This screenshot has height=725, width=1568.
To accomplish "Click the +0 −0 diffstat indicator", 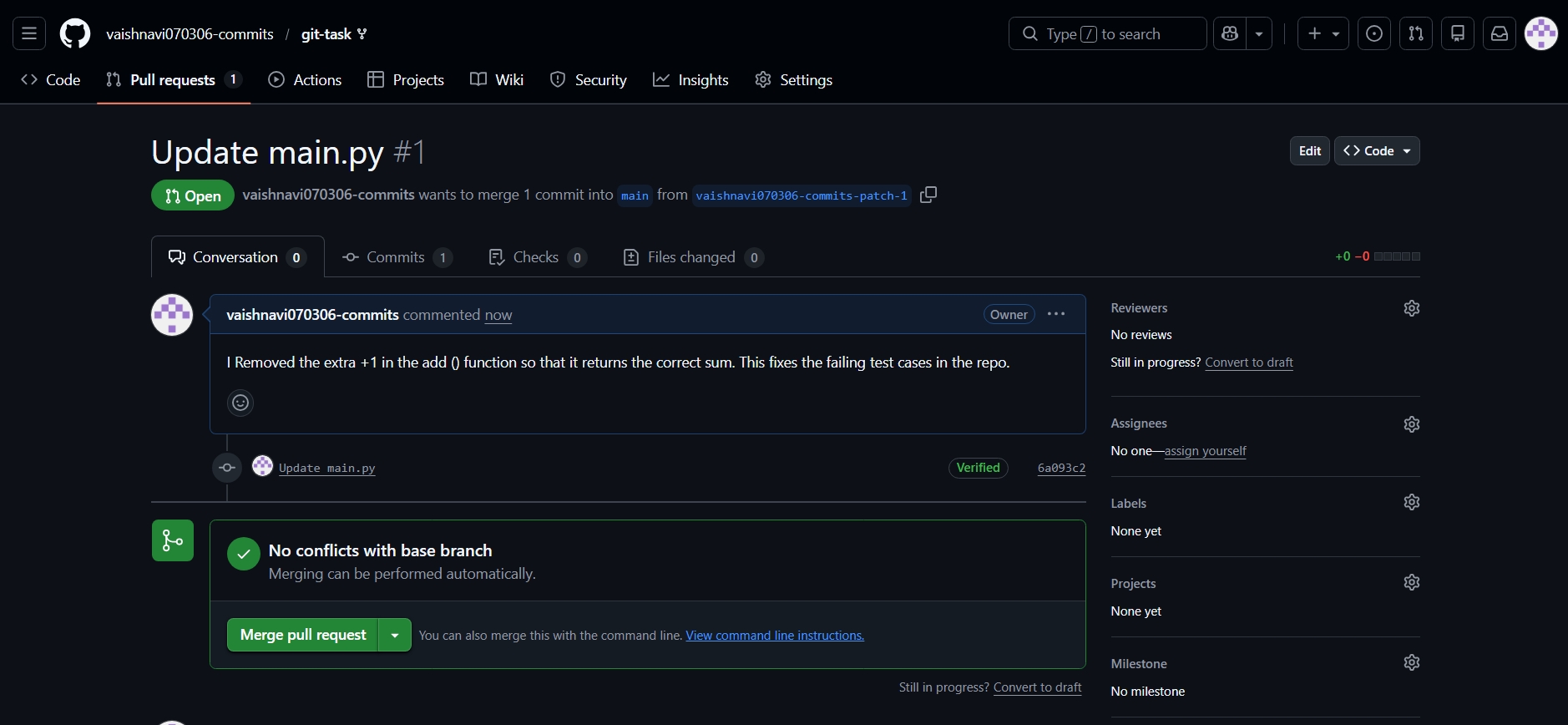I will coord(1378,256).
